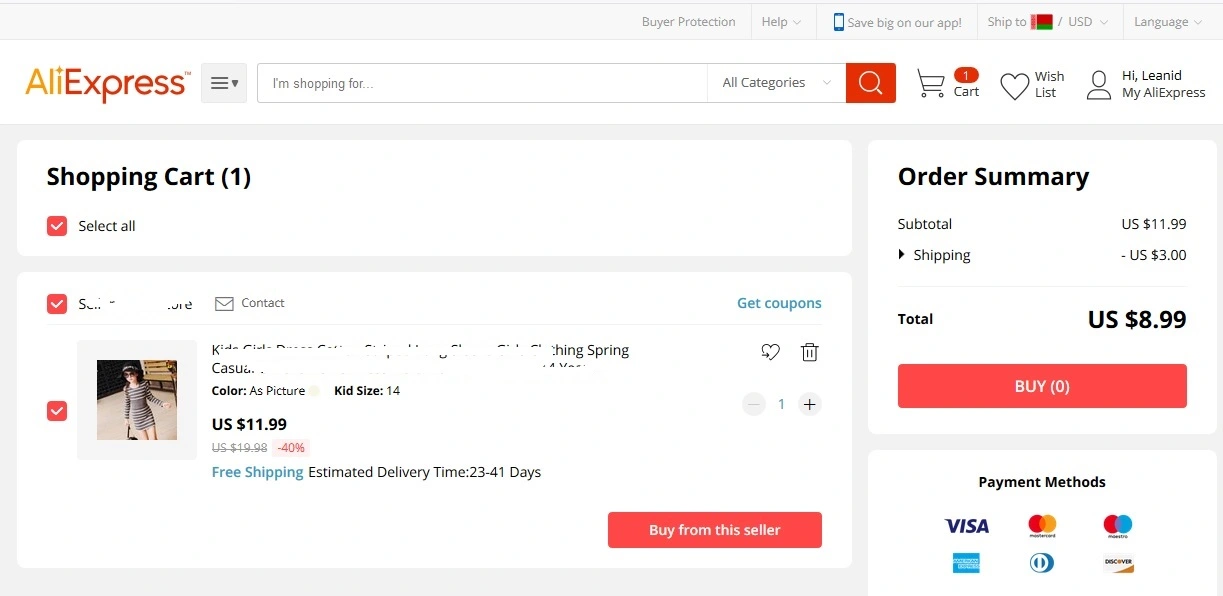
Task: Open the dress product thumbnail
Action: coord(137,400)
